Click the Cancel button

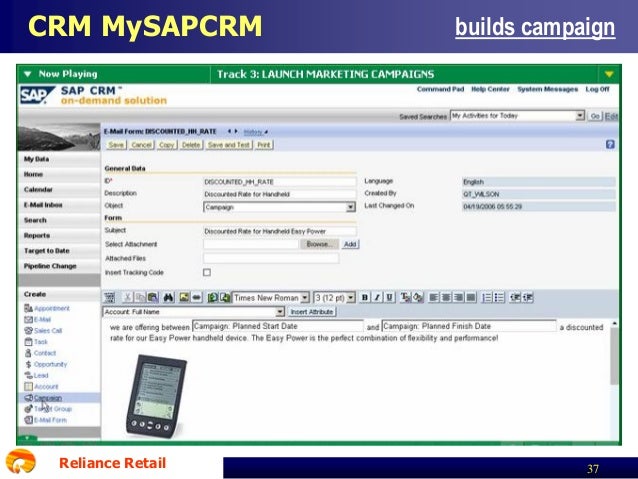coord(141,145)
